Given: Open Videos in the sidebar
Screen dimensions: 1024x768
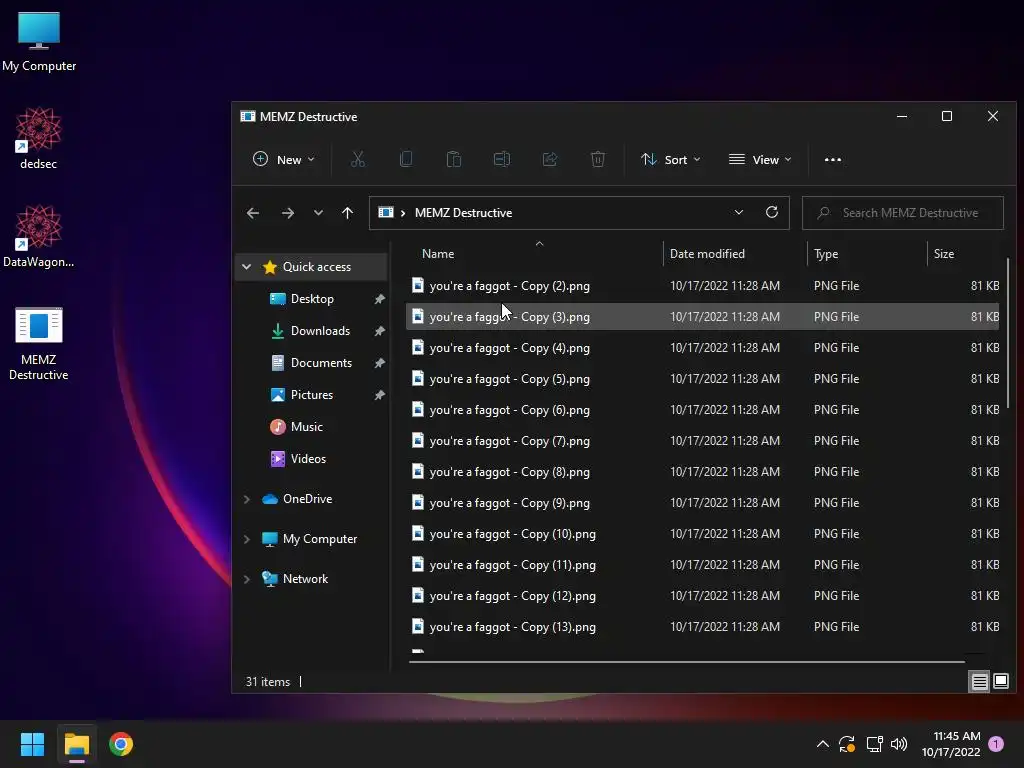Looking at the screenshot, I should [x=308, y=458].
